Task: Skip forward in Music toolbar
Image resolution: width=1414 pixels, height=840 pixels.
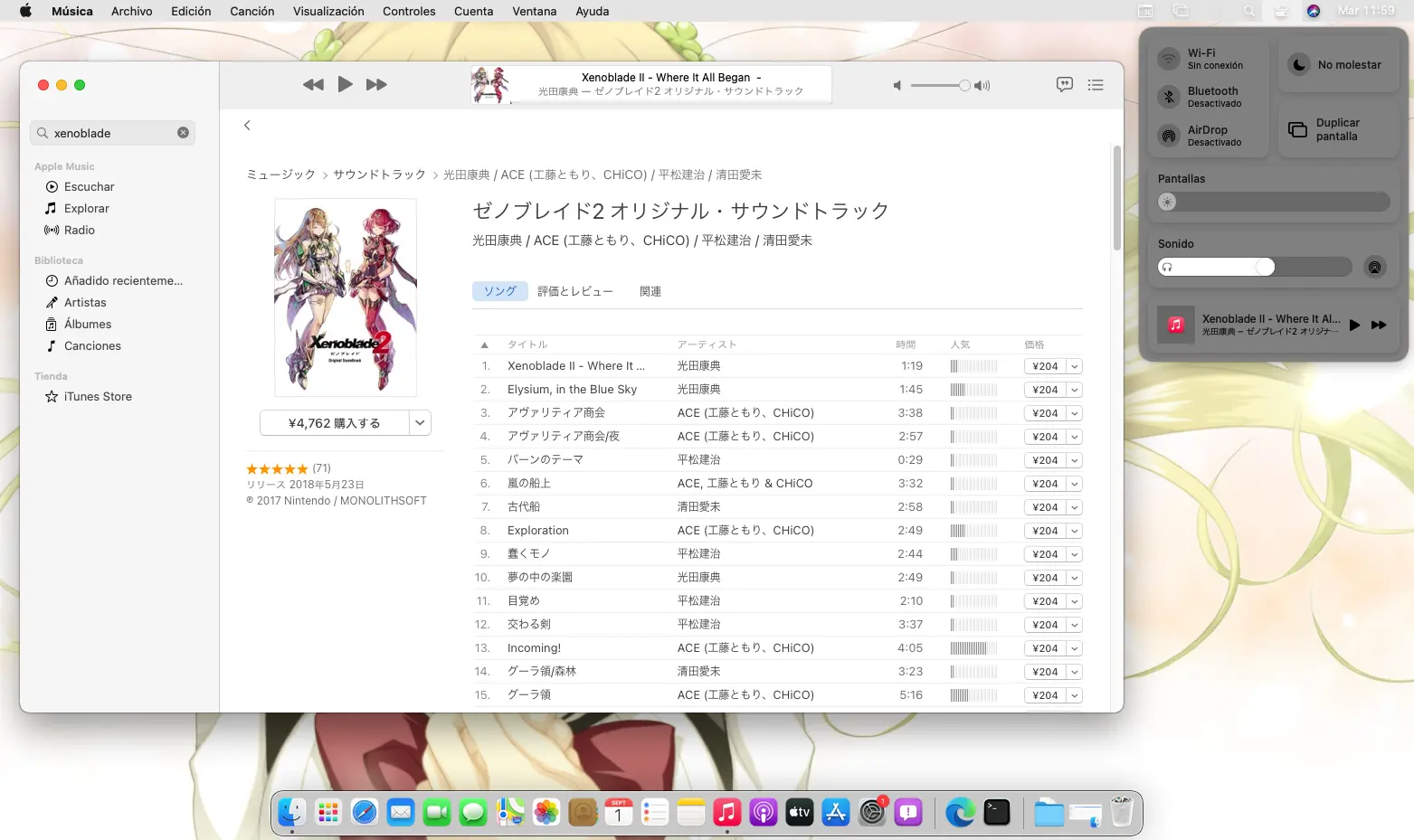Action: click(376, 85)
